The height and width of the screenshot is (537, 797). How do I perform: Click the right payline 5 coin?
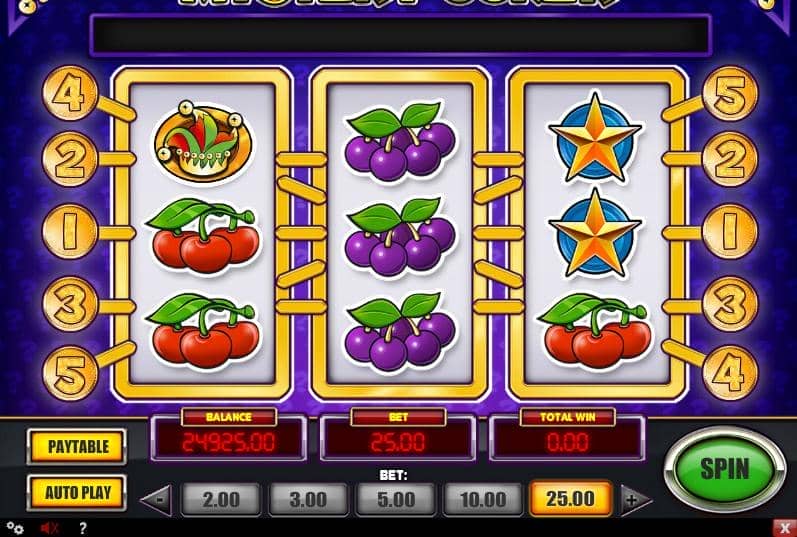click(x=729, y=95)
